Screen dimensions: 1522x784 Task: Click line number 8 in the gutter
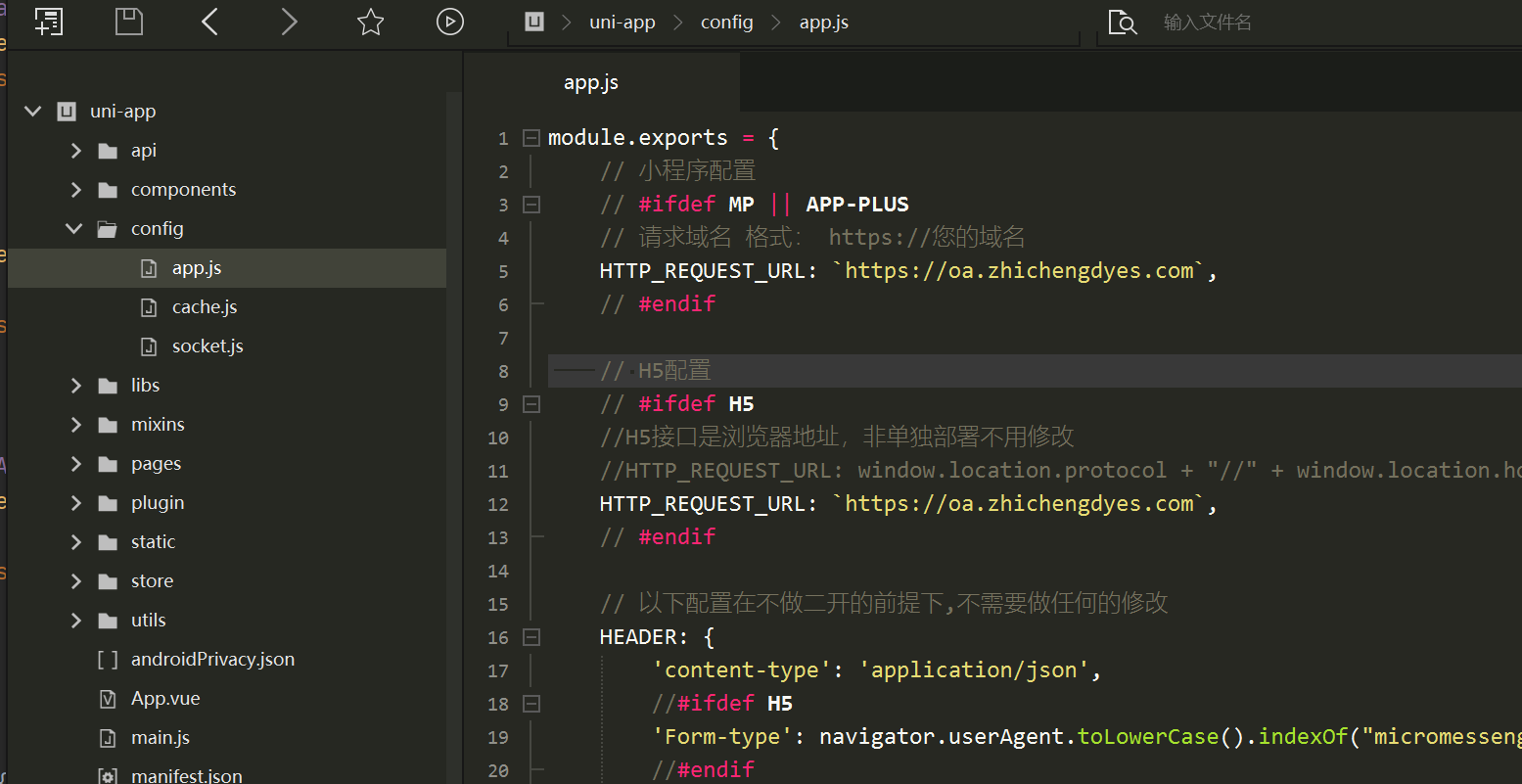click(503, 371)
